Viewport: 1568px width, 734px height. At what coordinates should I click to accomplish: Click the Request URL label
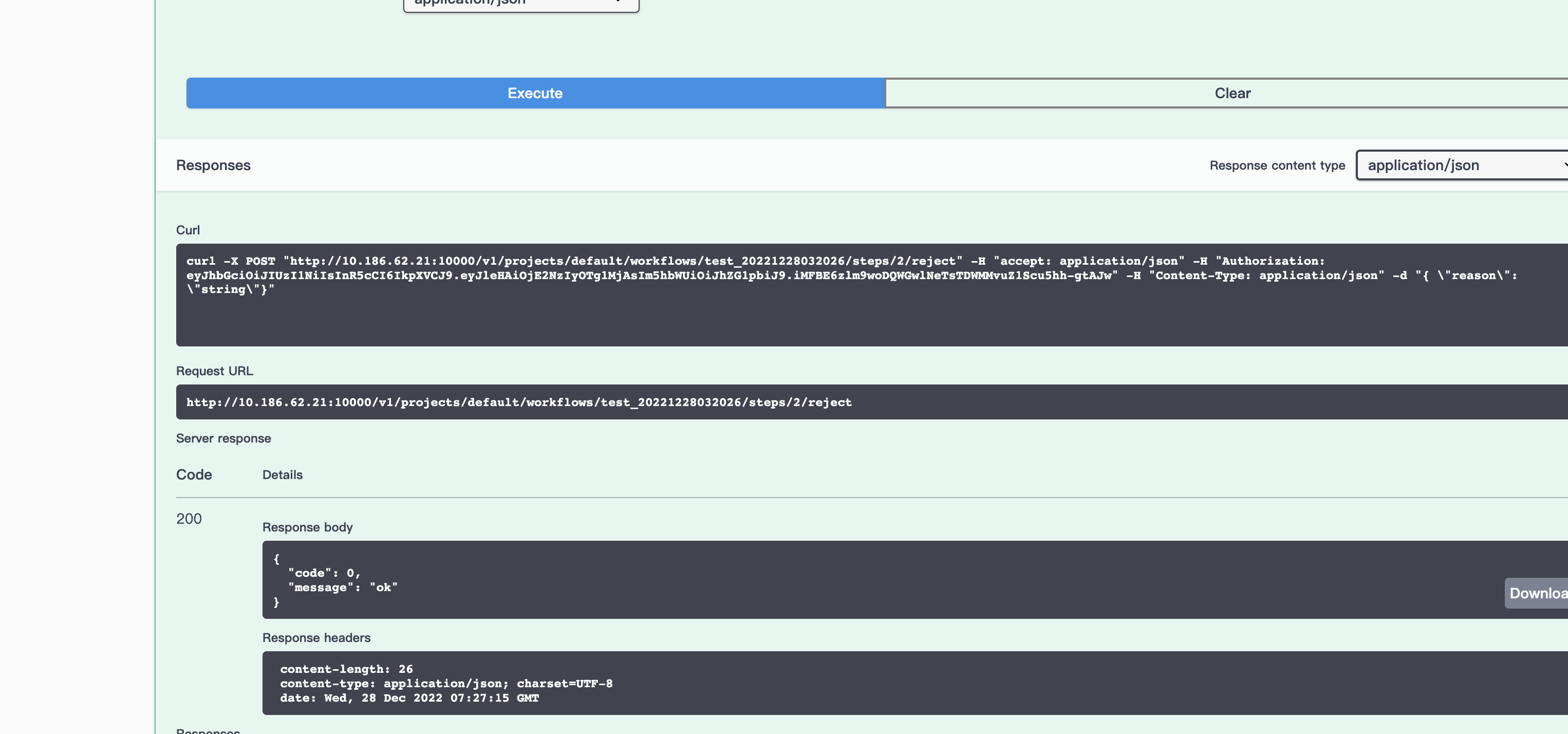(214, 371)
